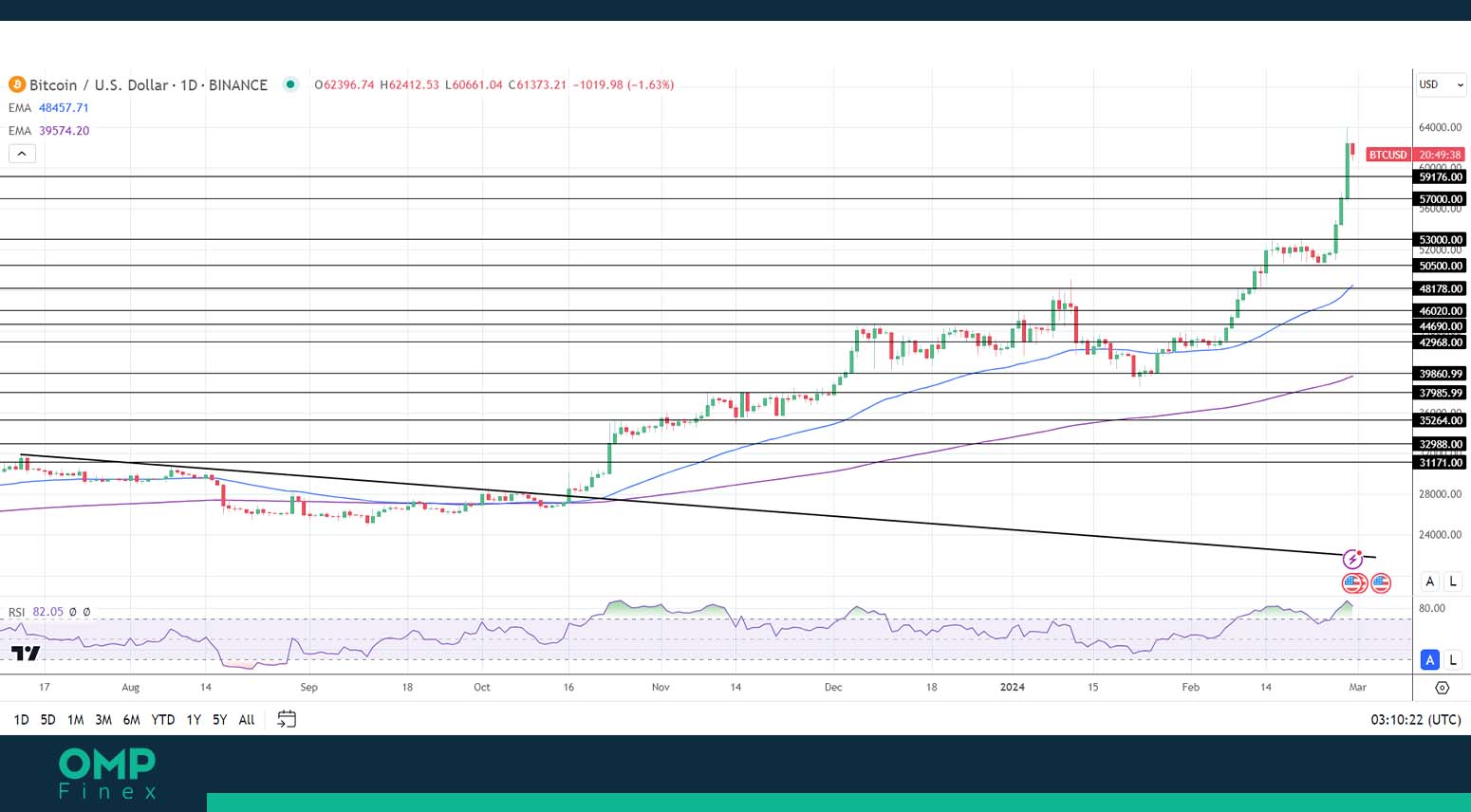Click the 31171.00 horizontal line price label
Viewport: 1471px width, 812px height.
click(x=1441, y=463)
